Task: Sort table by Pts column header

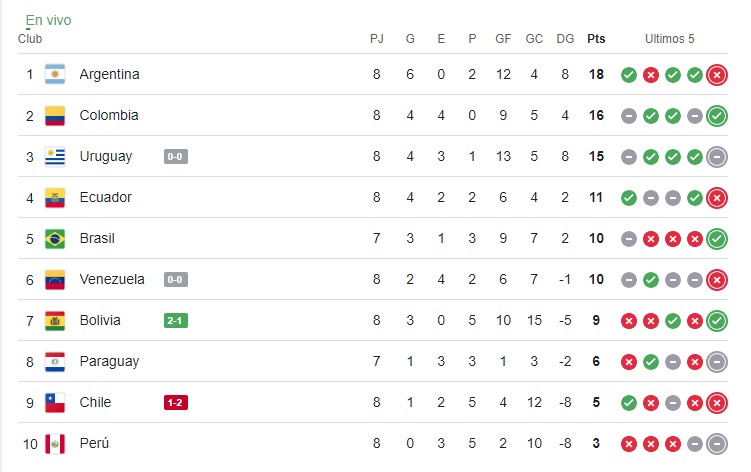Action: coord(596,39)
